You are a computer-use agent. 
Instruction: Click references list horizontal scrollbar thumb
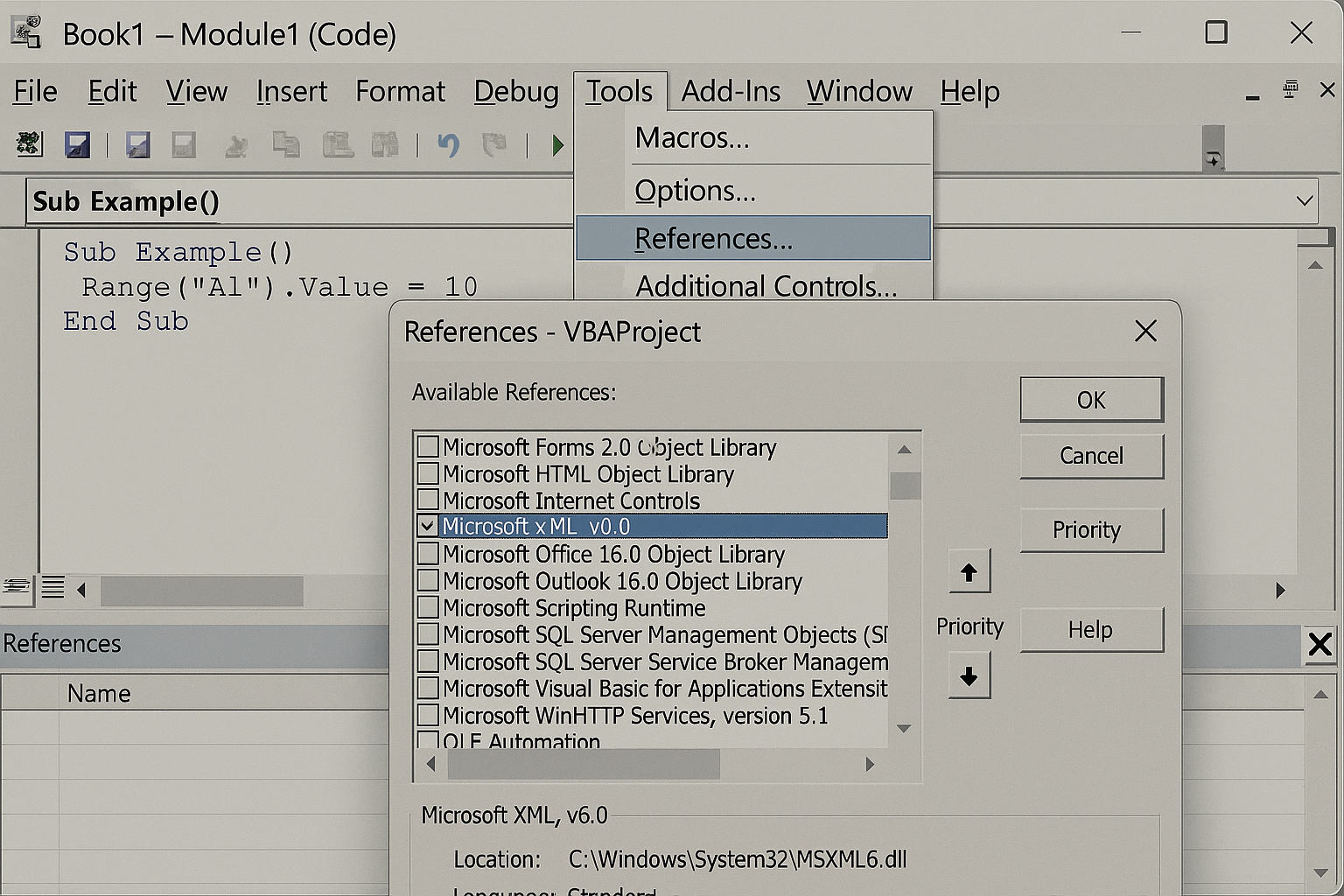584,764
